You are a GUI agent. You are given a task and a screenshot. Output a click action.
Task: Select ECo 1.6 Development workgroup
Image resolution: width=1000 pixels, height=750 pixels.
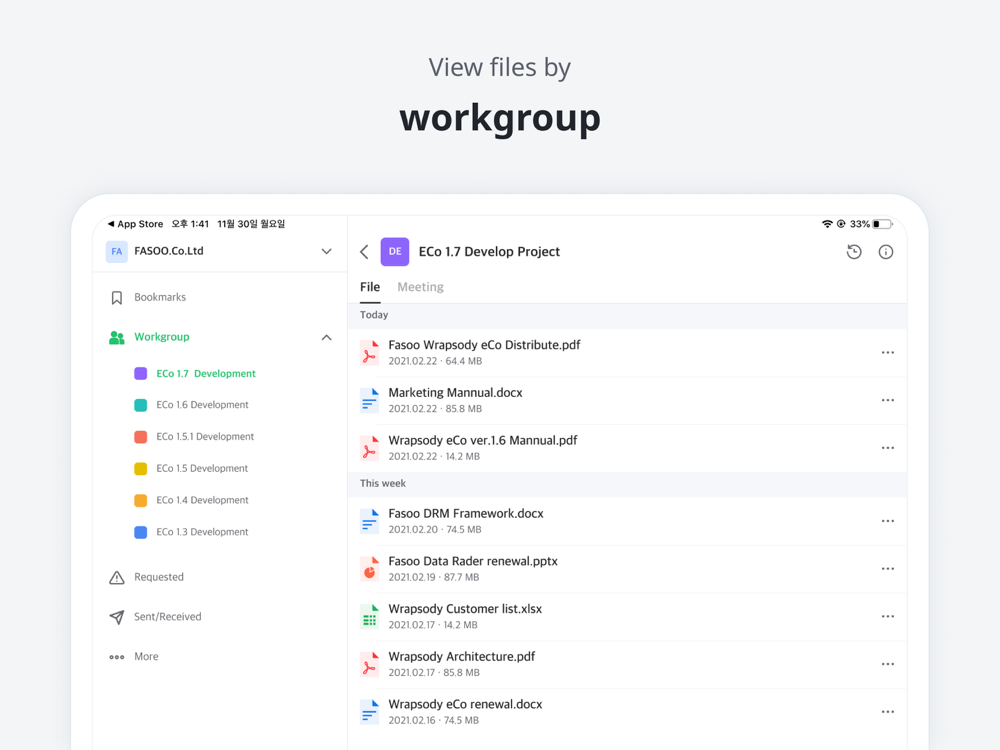(x=202, y=405)
